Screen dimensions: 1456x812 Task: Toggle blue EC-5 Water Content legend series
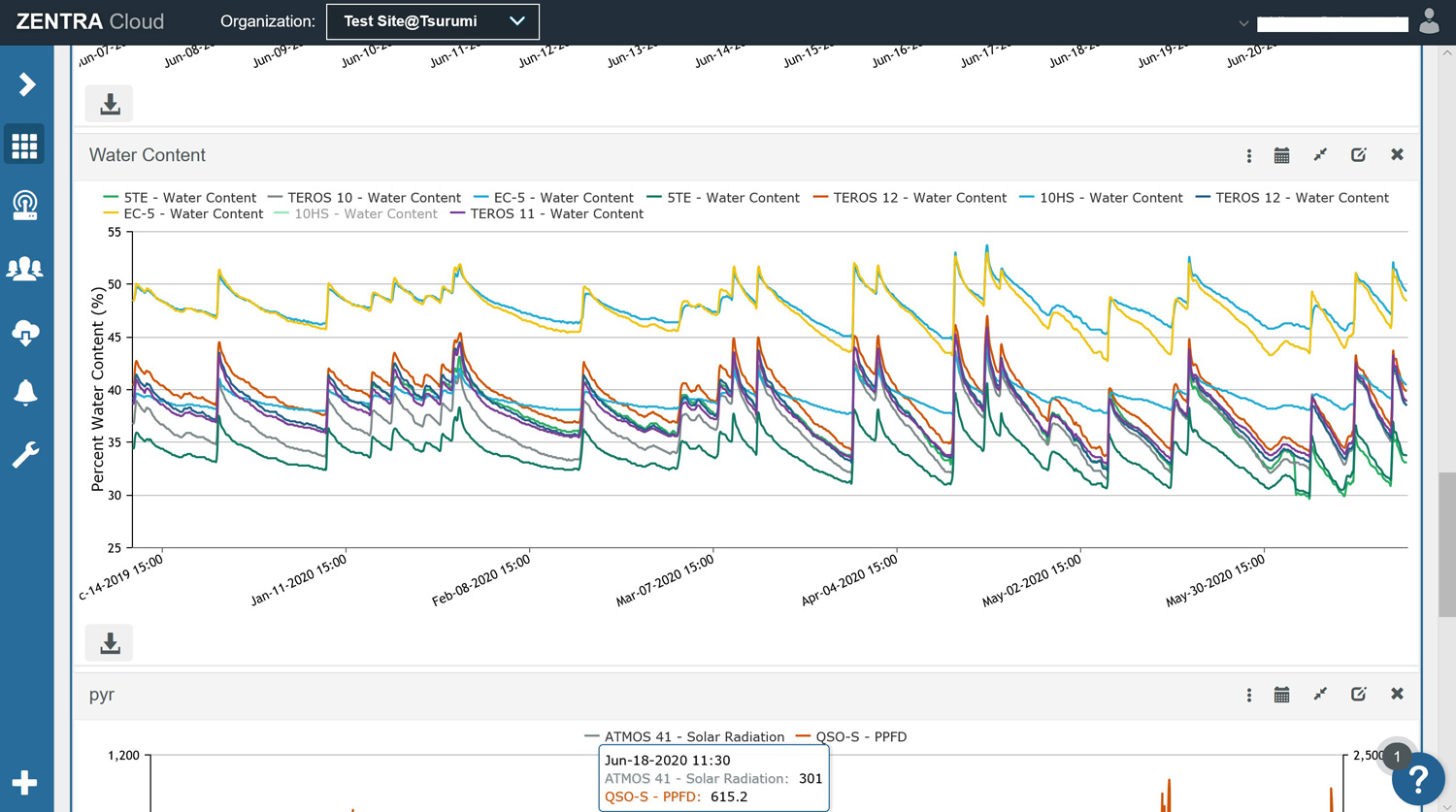click(553, 198)
